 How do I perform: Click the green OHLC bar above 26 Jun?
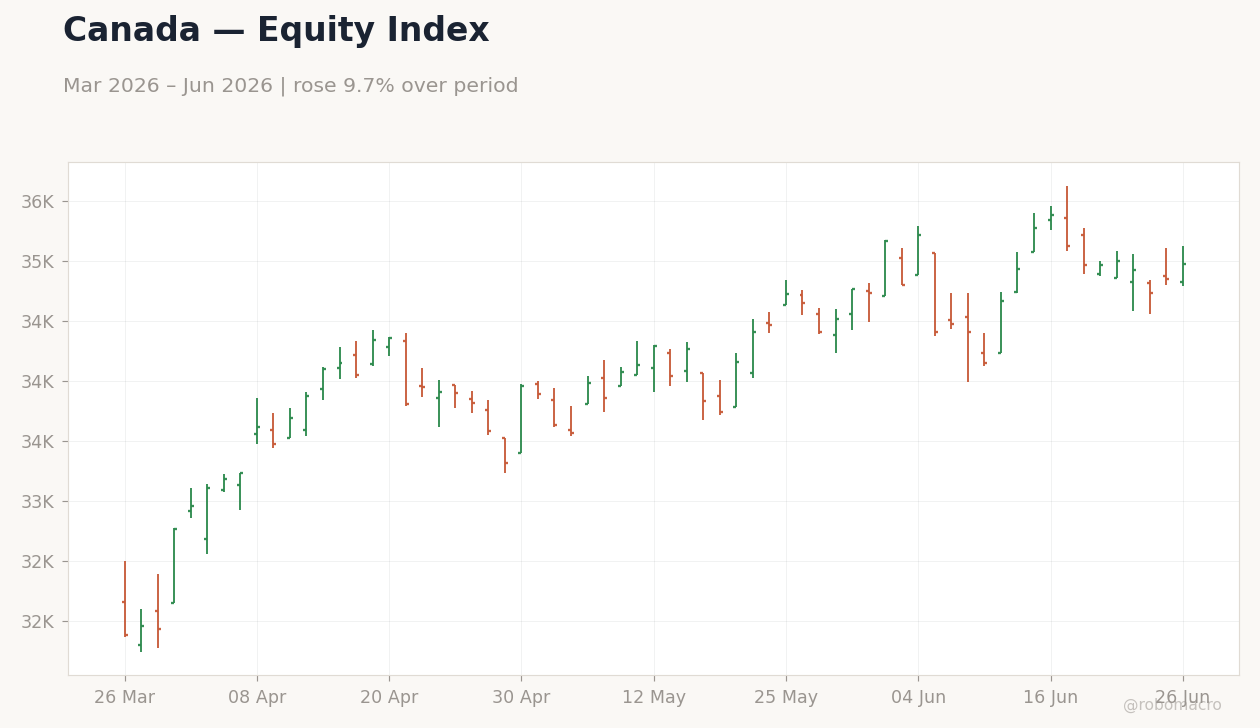click(1183, 266)
